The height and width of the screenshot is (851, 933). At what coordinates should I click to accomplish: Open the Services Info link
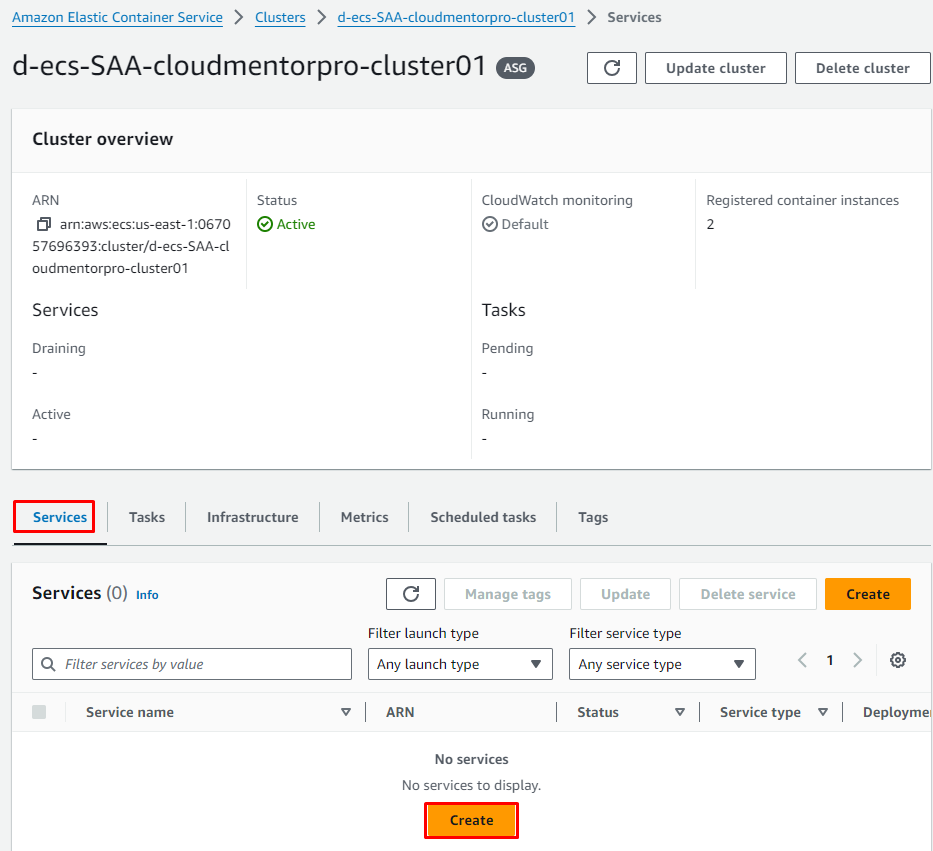click(x=147, y=595)
